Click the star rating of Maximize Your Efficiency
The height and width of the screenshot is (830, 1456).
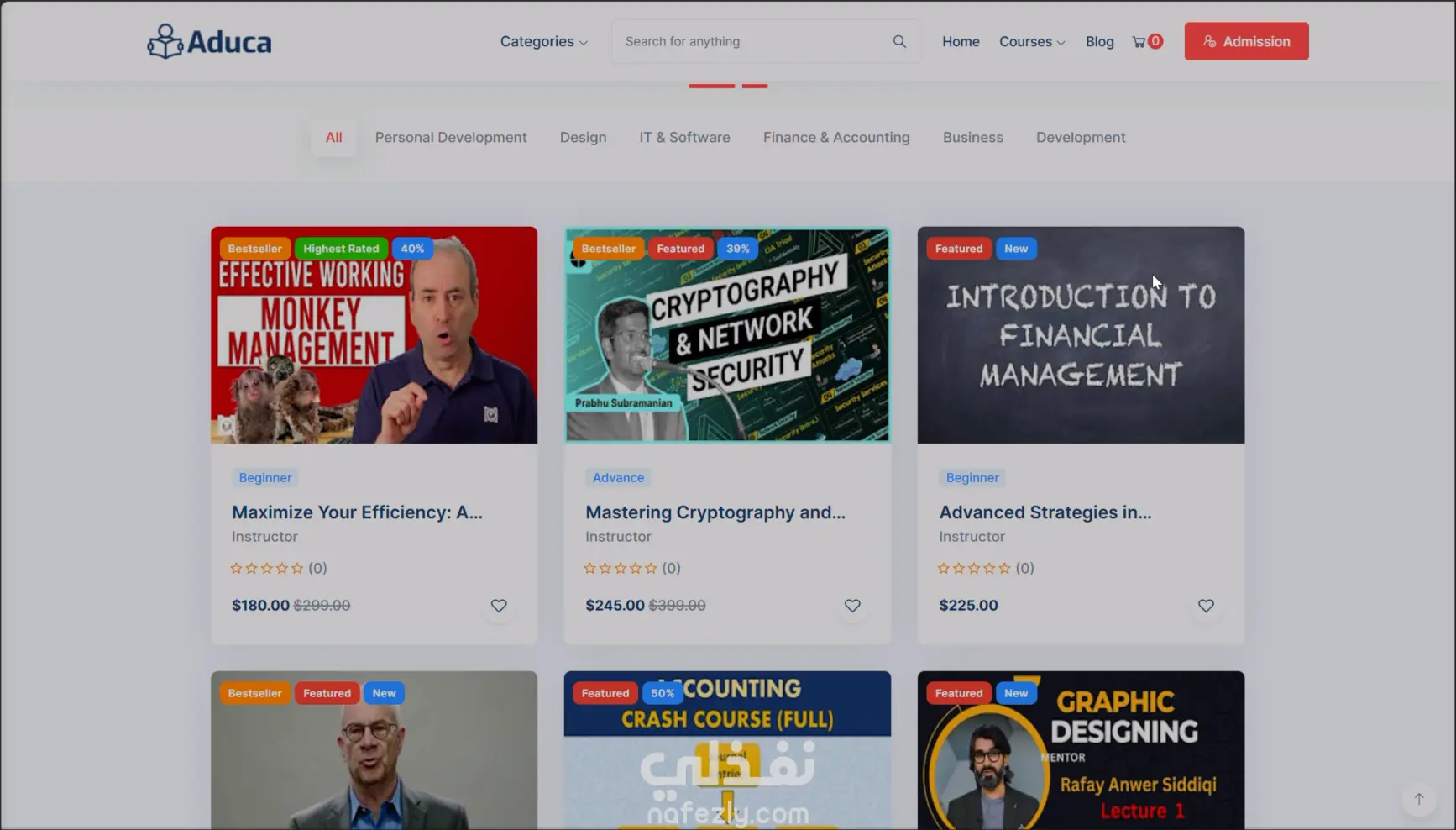coord(267,569)
